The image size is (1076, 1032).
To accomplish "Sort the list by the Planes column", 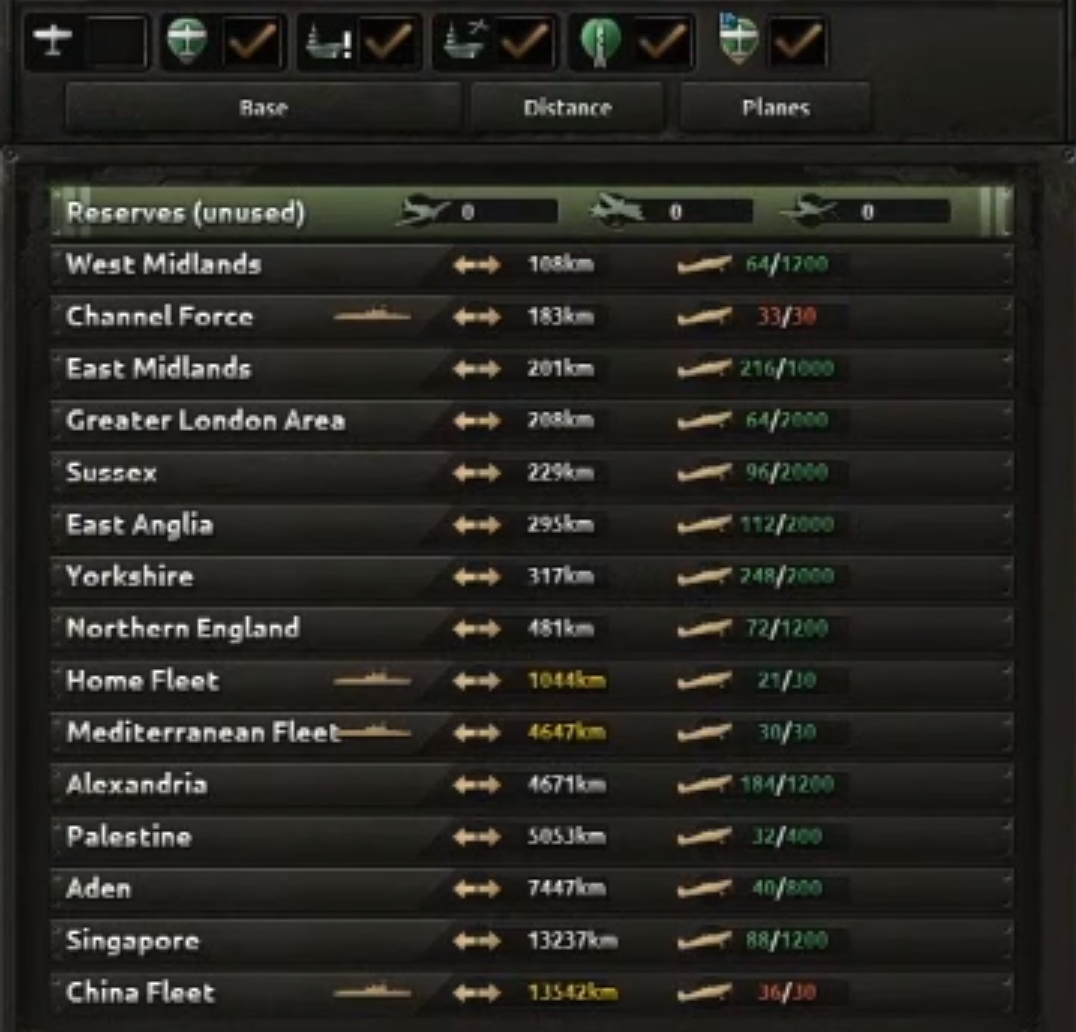I will pyautogui.click(x=775, y=108).
